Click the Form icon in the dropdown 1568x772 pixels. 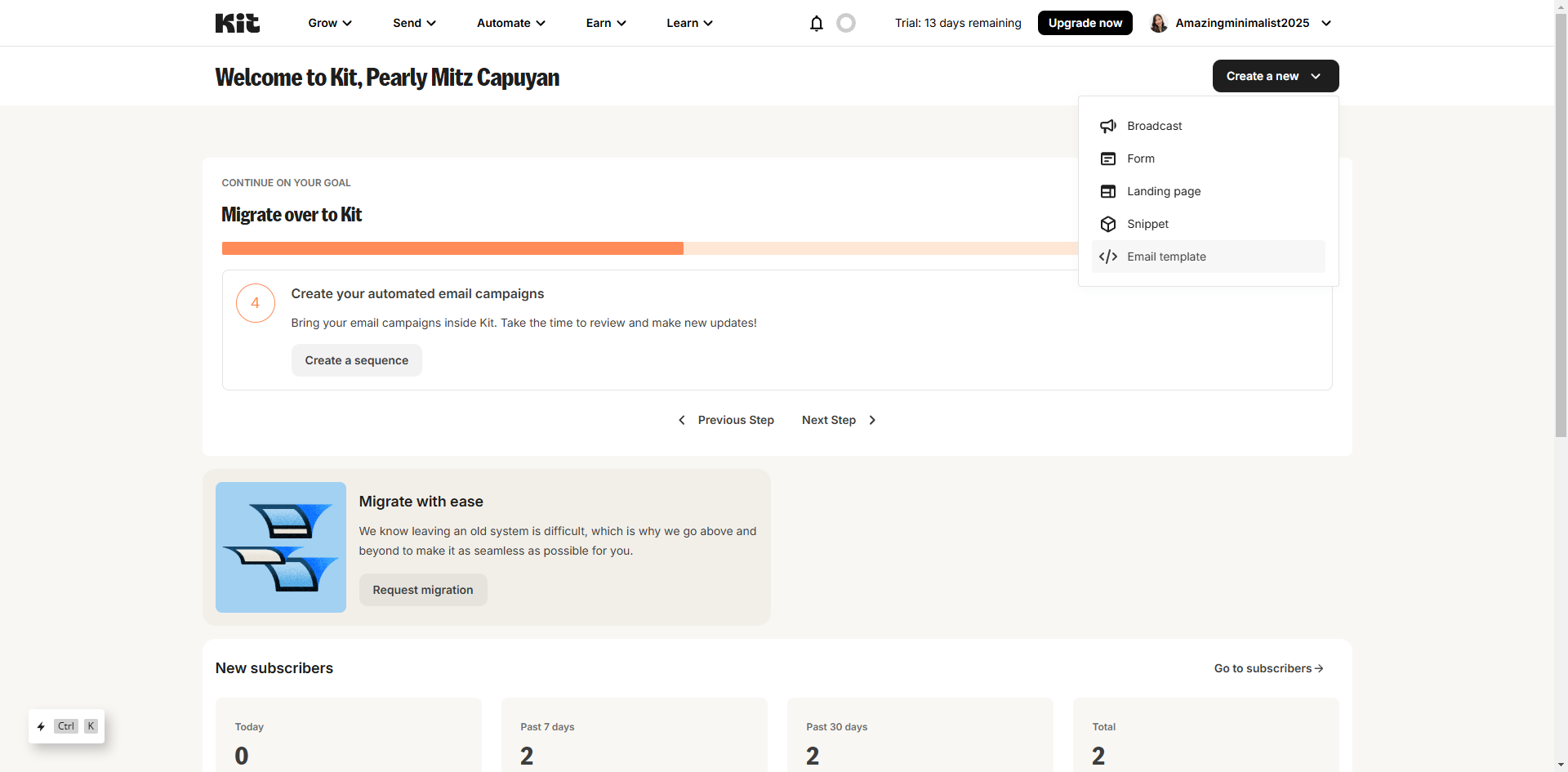pos(1108,158)
